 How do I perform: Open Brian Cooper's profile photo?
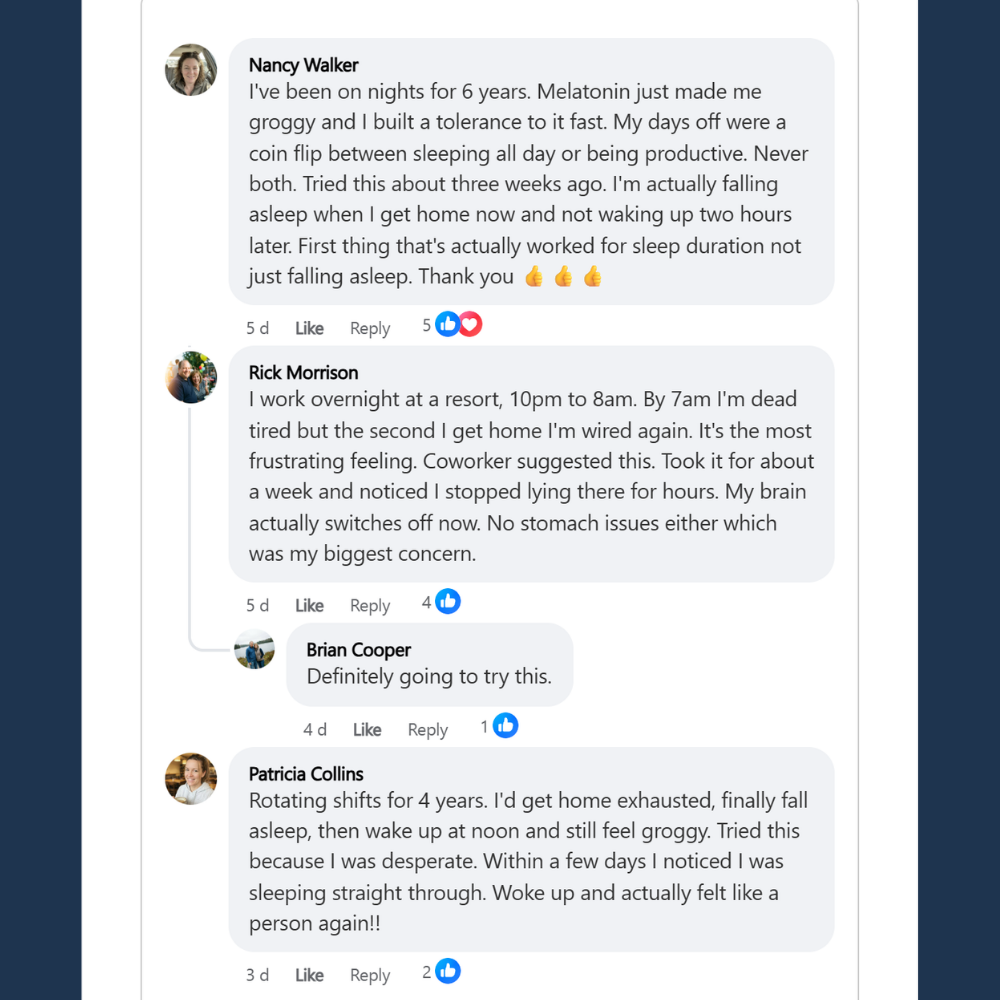[x=254, y=650]
